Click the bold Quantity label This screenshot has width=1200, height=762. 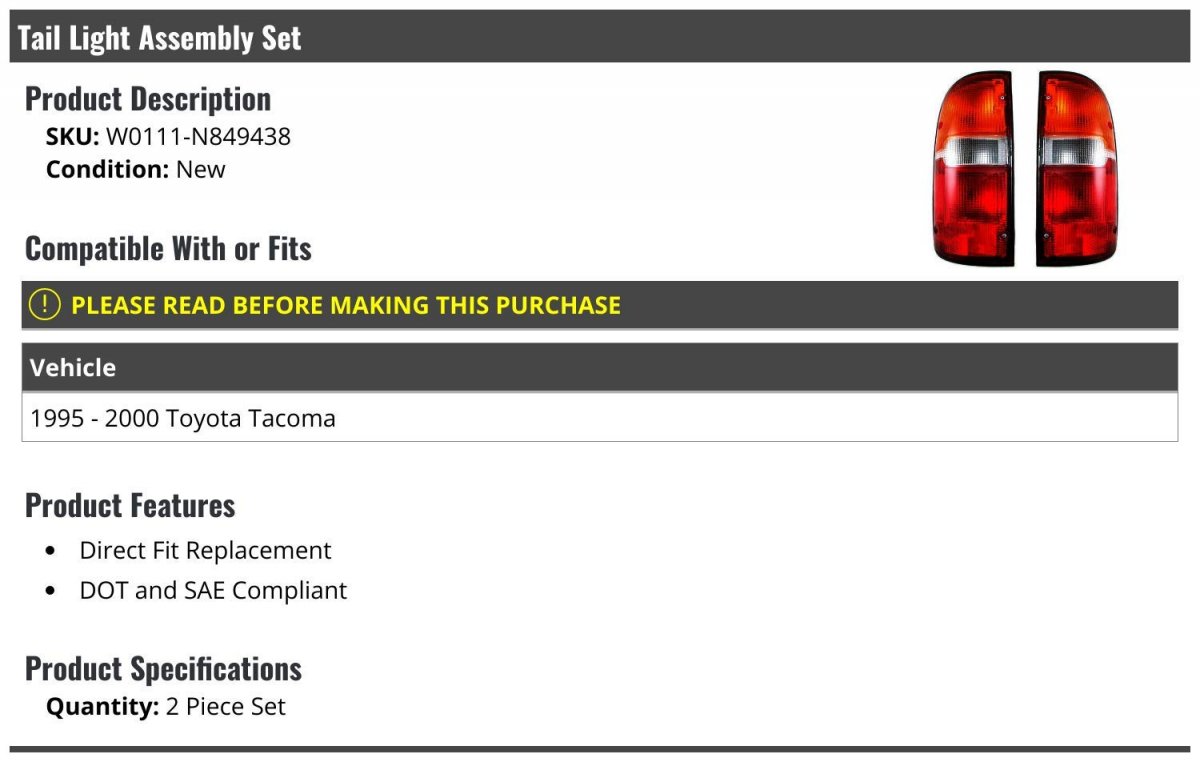pyautogui.click(x=103, y=707)
